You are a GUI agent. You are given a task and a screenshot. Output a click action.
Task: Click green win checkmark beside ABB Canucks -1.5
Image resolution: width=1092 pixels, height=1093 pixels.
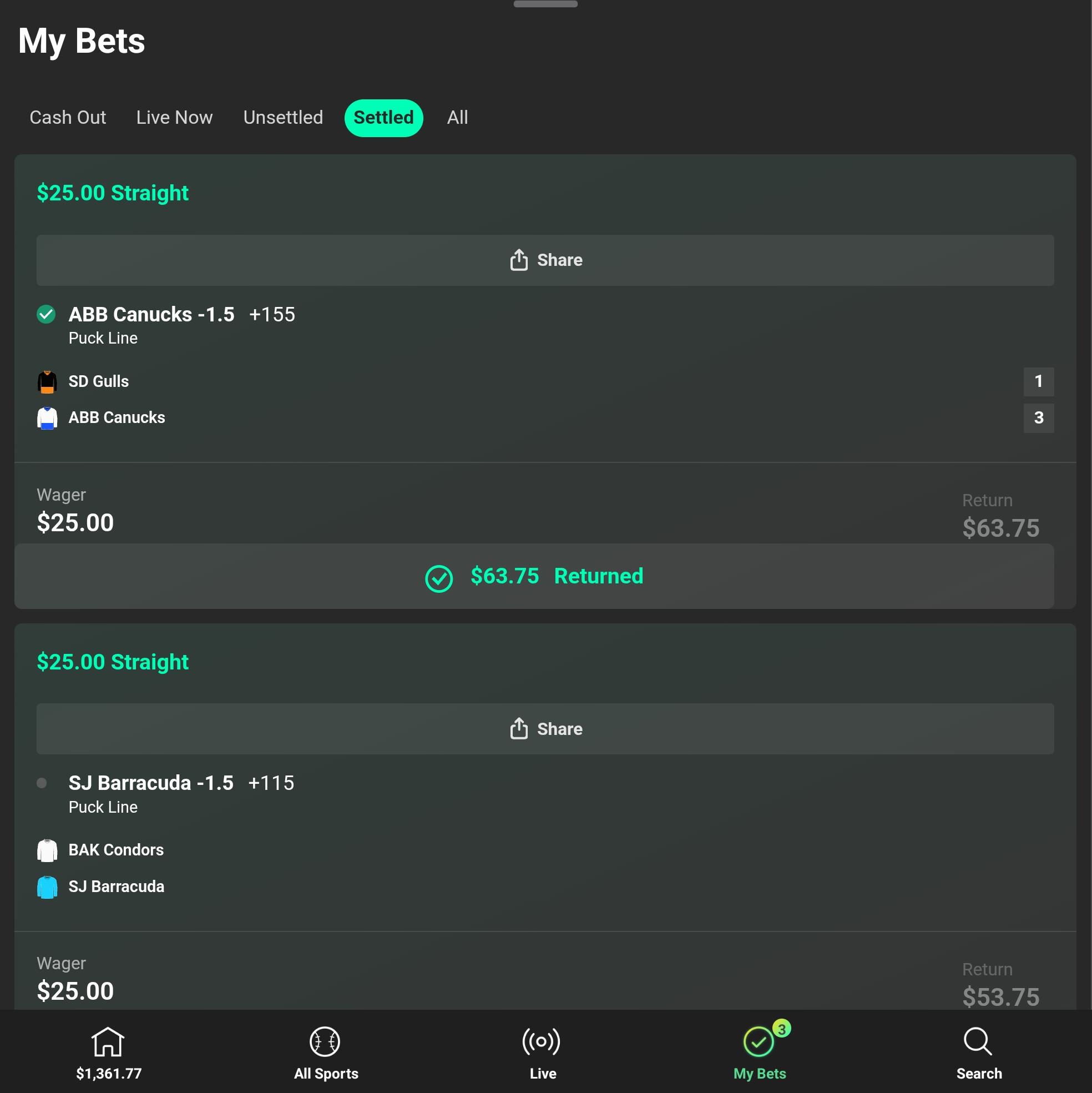point(47,314)
